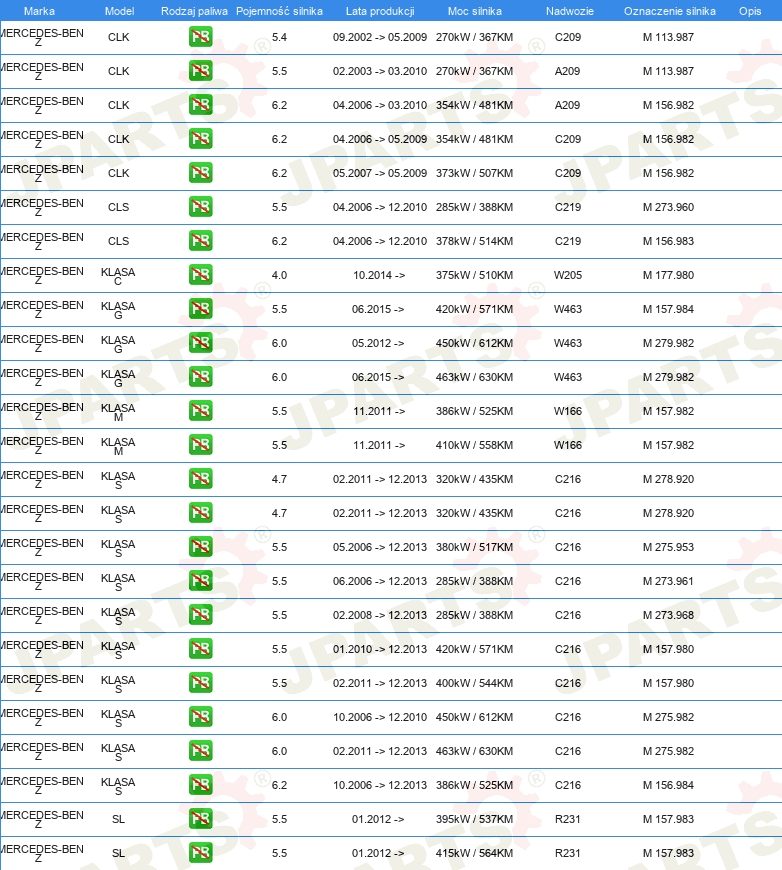Select the engine code M 275.953
The width and height of the screenshot is (782, 870).
click(668, 547)
